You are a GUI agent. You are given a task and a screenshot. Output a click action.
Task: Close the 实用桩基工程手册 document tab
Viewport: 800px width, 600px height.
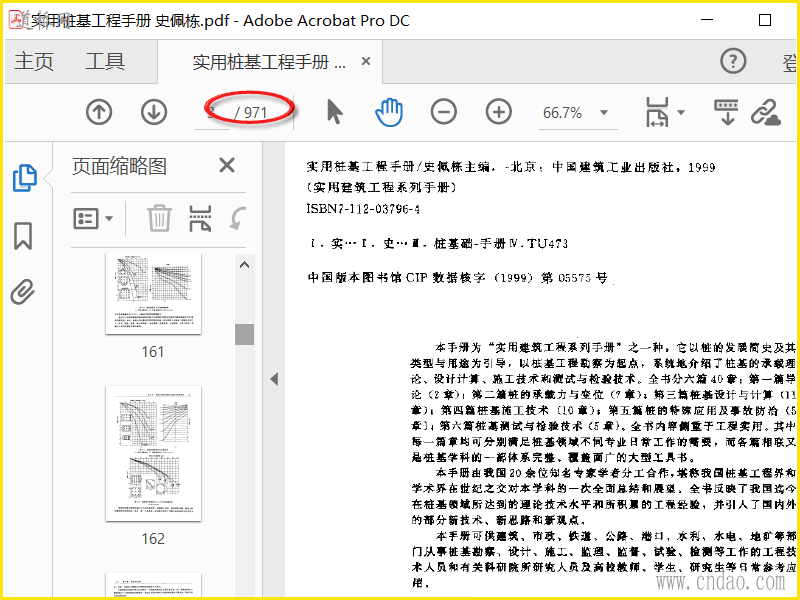click(366, 62)
